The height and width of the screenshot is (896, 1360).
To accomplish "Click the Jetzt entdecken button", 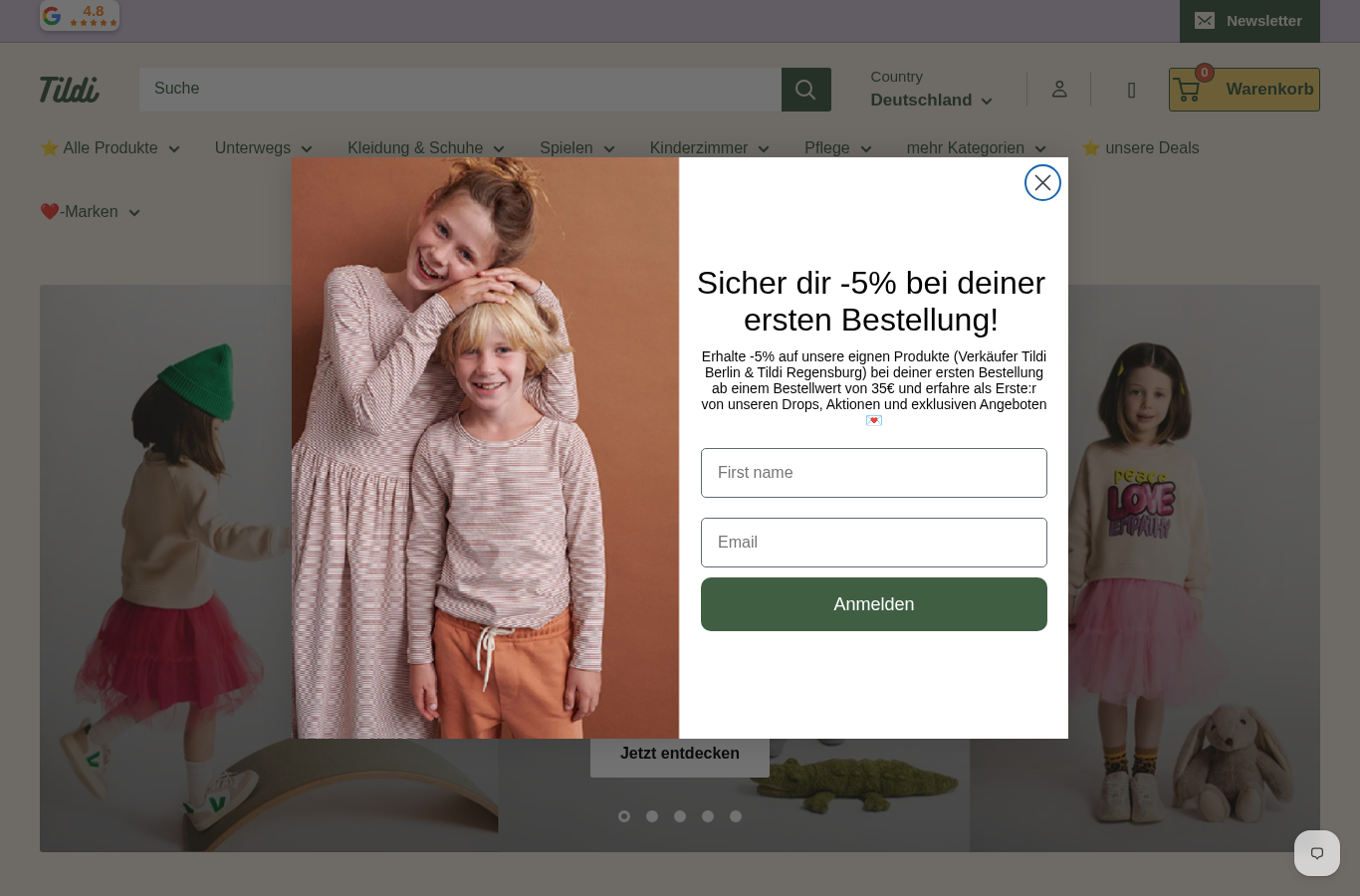I will click(680, 754).
